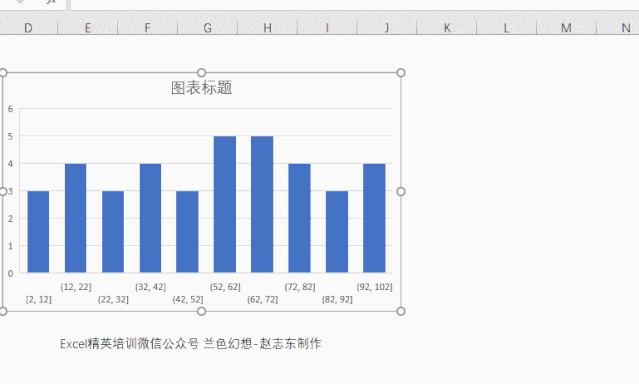Screen dimensions: 639x384
Task: Click the chart's top-center resize handle
Action: [x=201, y=73]
